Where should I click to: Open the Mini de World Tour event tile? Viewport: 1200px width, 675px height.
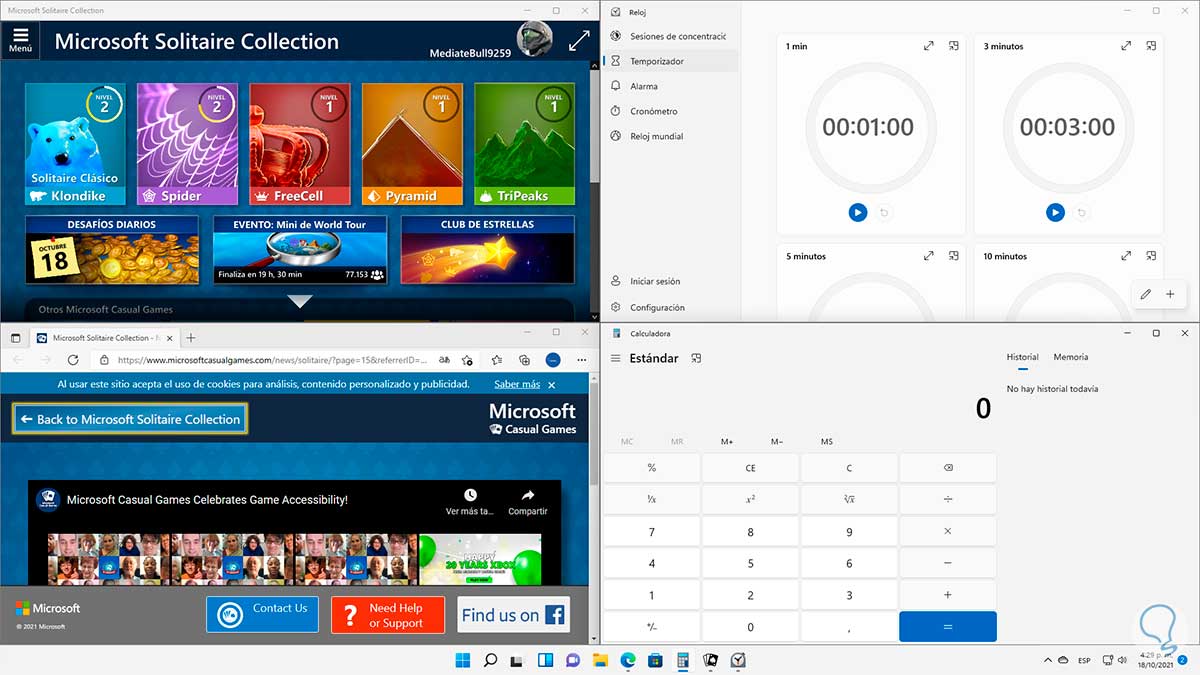pyautogui.click(x=300, y=250)
